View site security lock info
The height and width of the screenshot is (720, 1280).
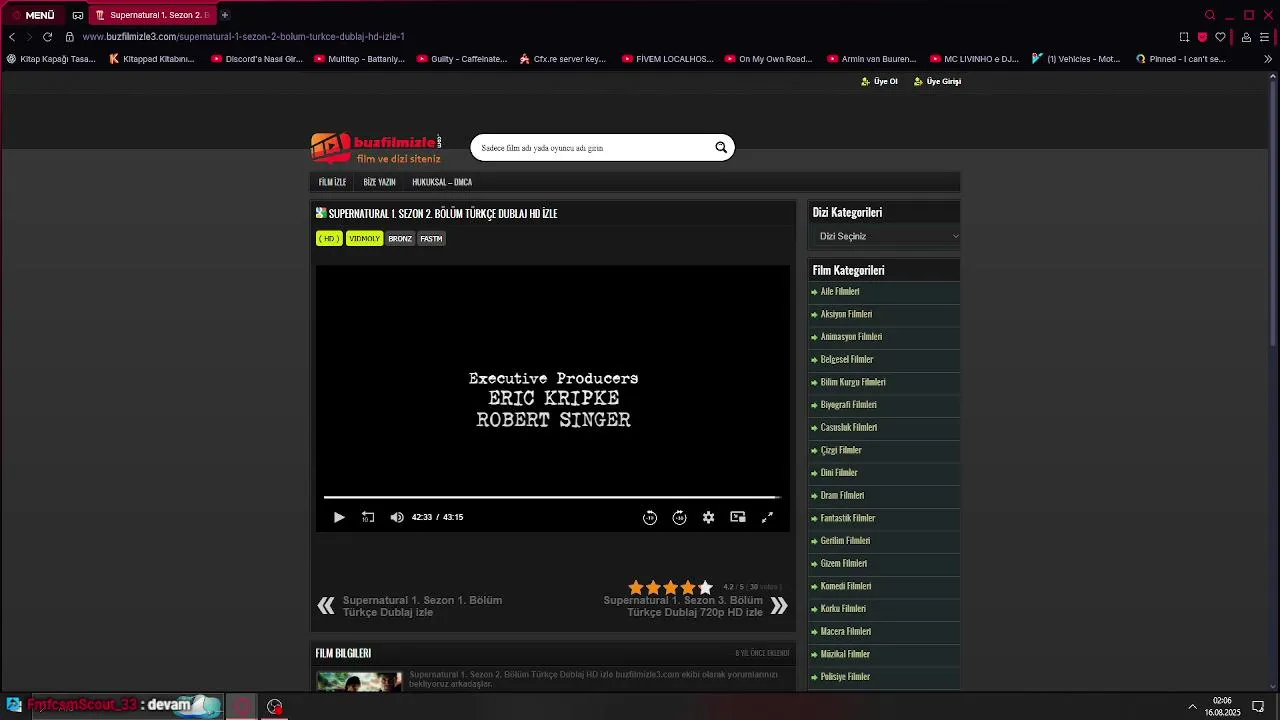tap(70, 37)
